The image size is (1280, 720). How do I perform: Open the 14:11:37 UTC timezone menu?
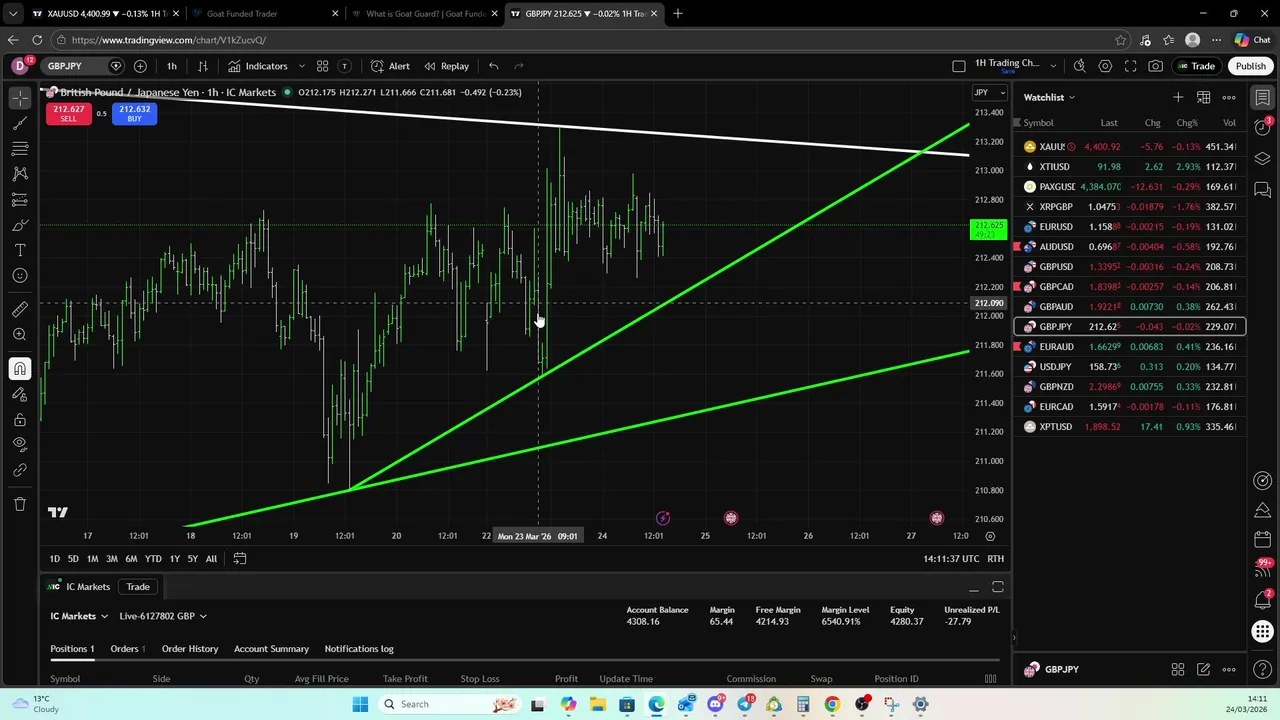tap(951, 559)
